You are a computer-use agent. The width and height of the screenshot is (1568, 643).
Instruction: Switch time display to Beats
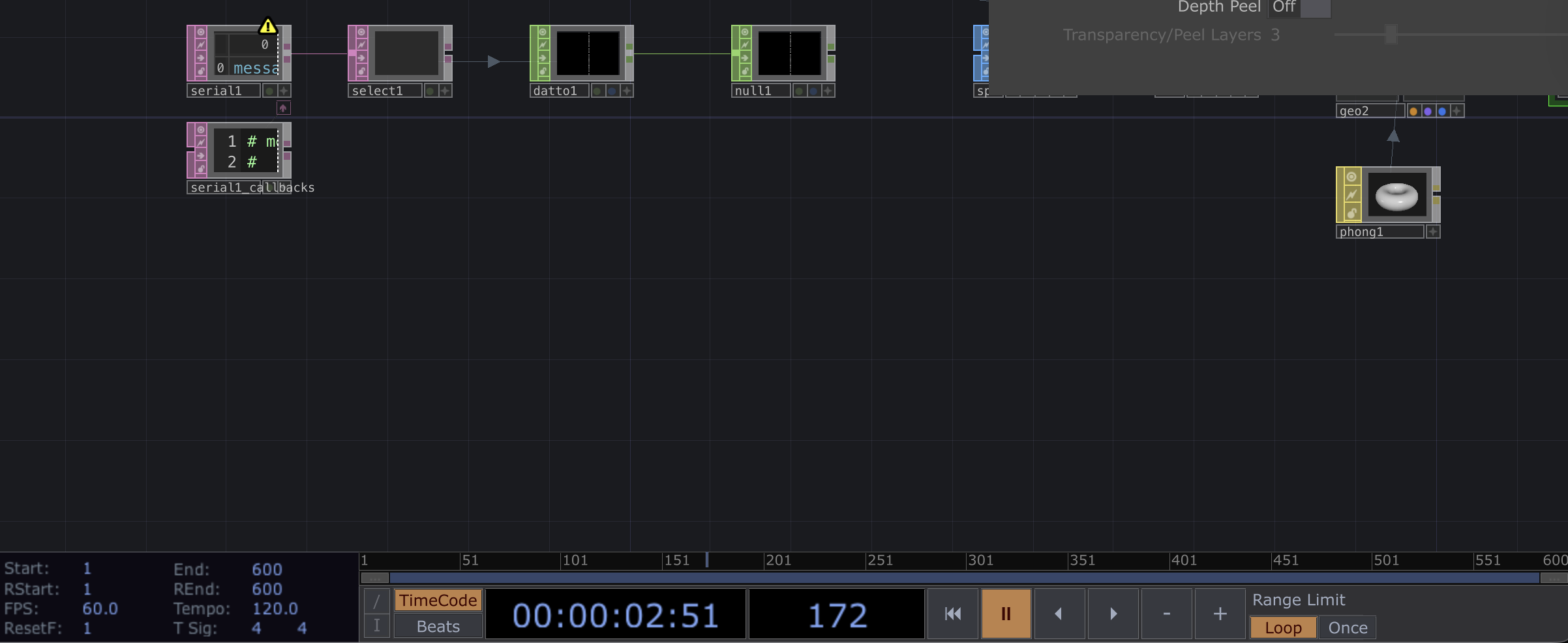[x=438, y=627]
